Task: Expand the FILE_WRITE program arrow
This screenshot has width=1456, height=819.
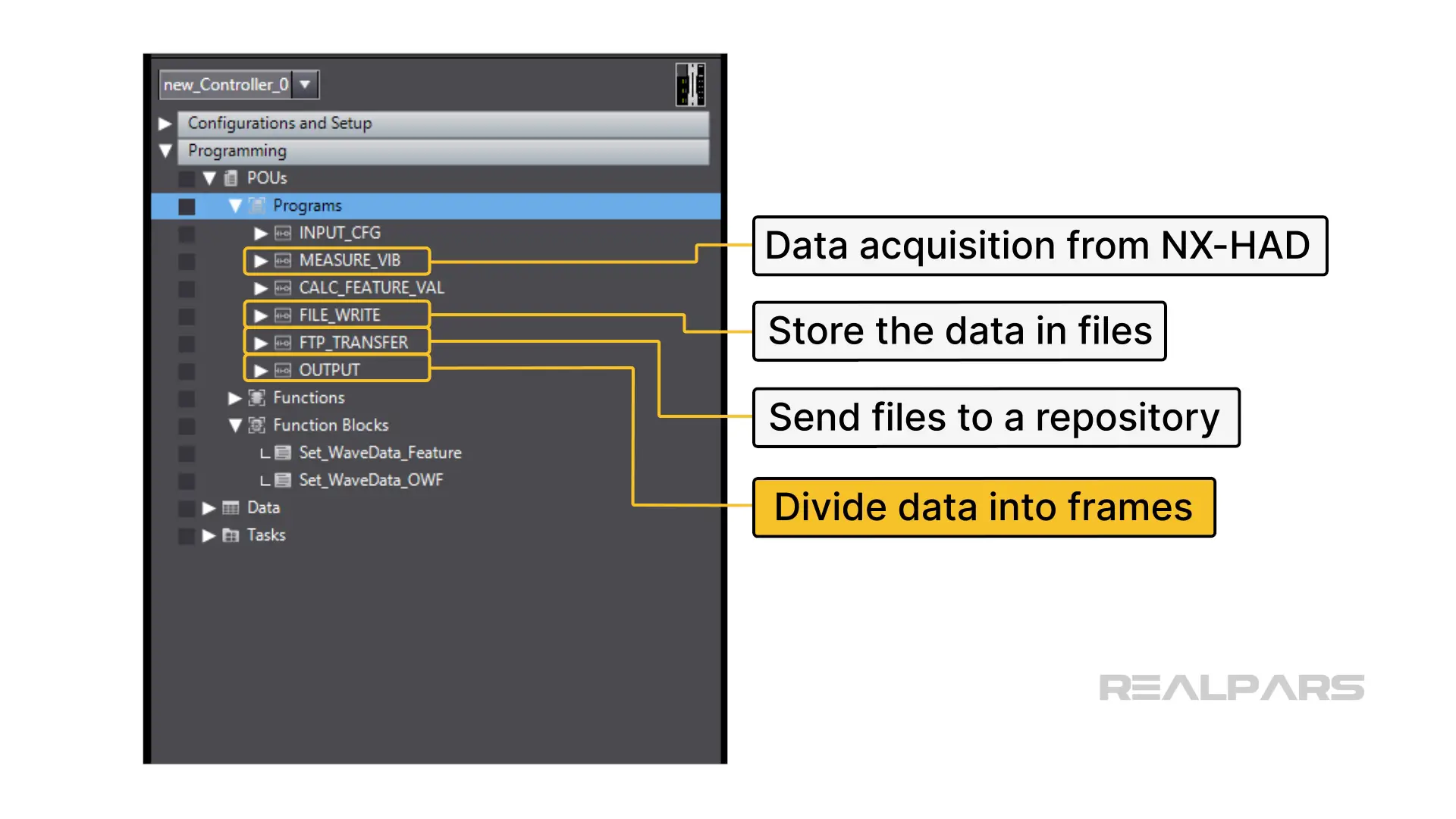Action: pyautogui.click(x=261, y=315)
